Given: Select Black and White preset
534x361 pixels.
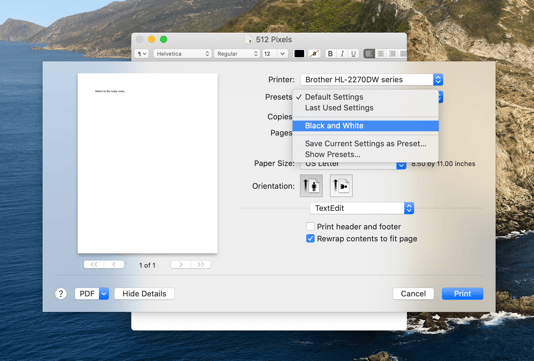Looking at the screenshot, I should [365, 126].
